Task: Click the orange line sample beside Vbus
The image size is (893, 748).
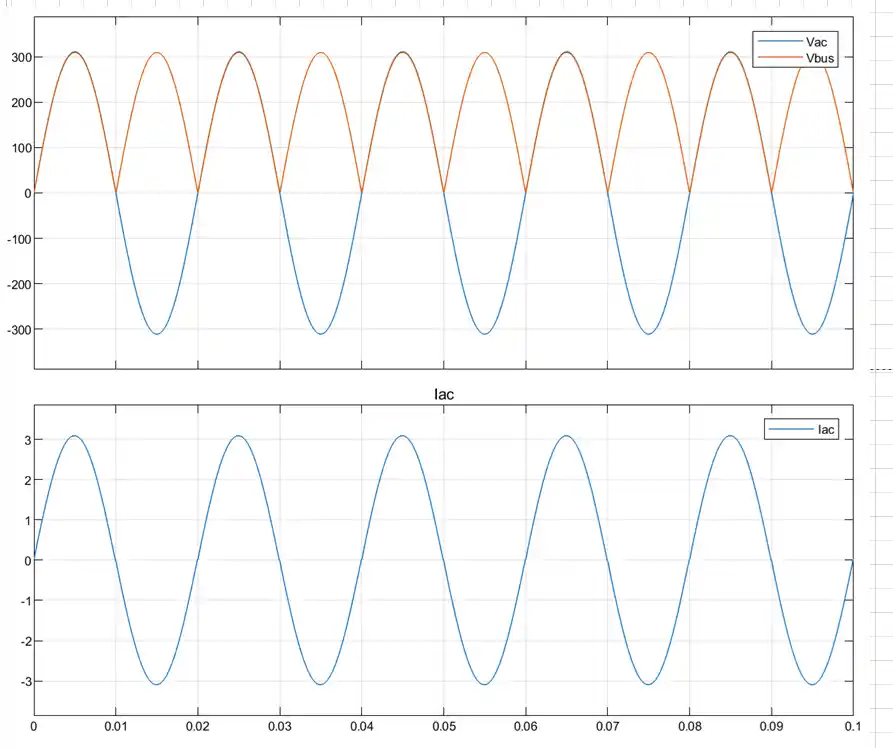Action: click(x=780, y=58)
